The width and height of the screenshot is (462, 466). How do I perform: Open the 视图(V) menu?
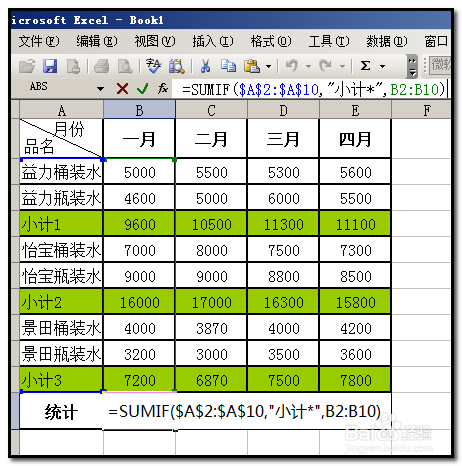point(155,41)
